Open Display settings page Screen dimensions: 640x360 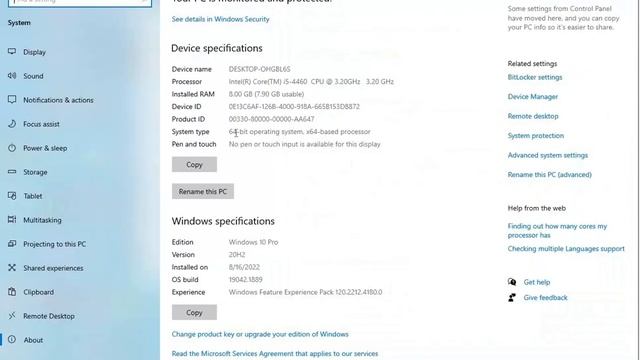[x=34, y=52]
